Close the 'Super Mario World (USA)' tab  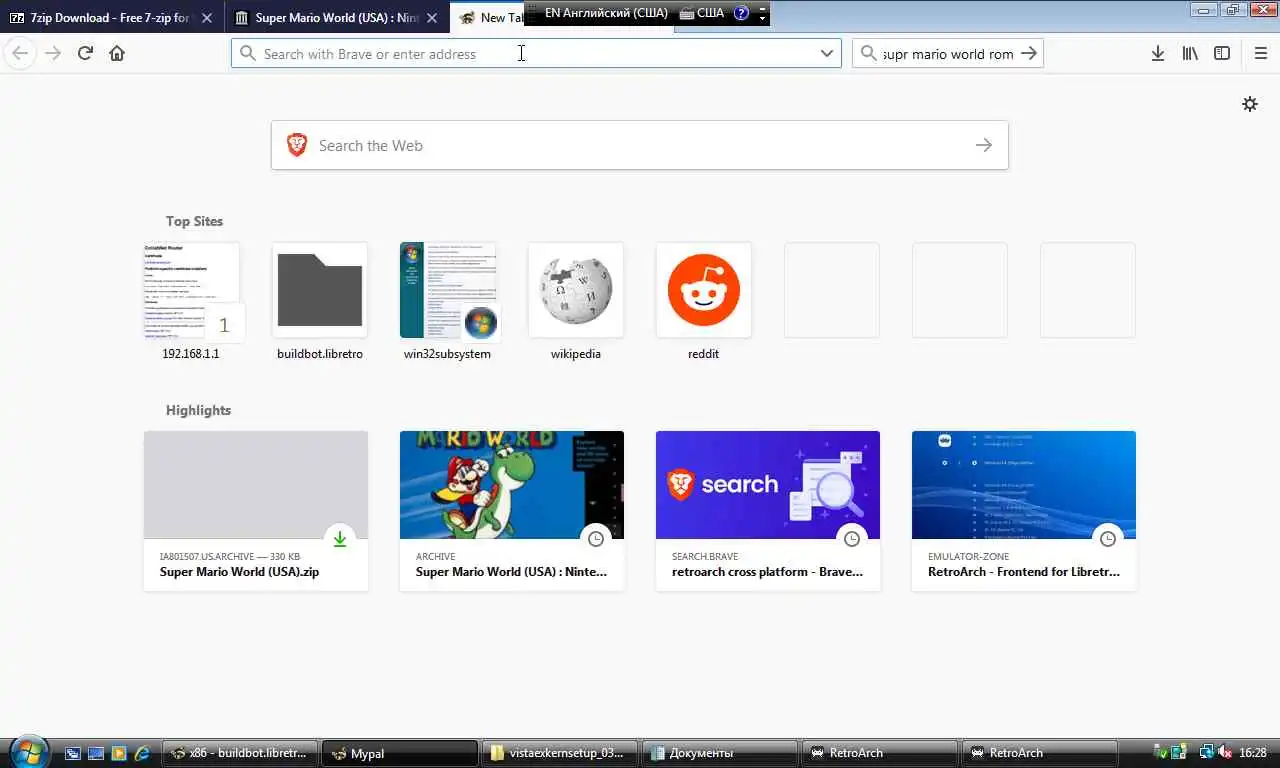click(x=432, y=18)
